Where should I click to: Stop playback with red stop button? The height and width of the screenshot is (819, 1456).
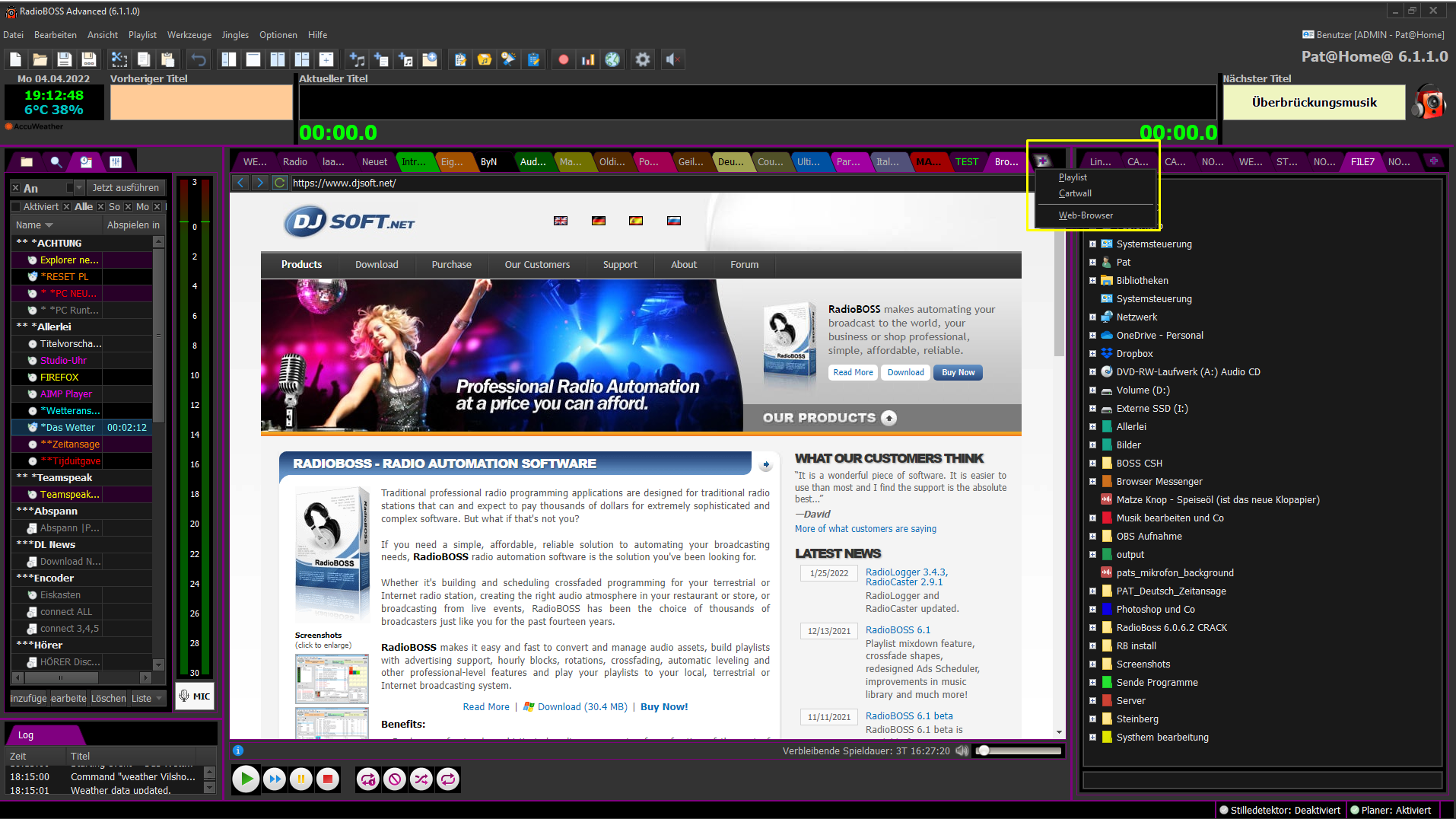click(328, 779)
